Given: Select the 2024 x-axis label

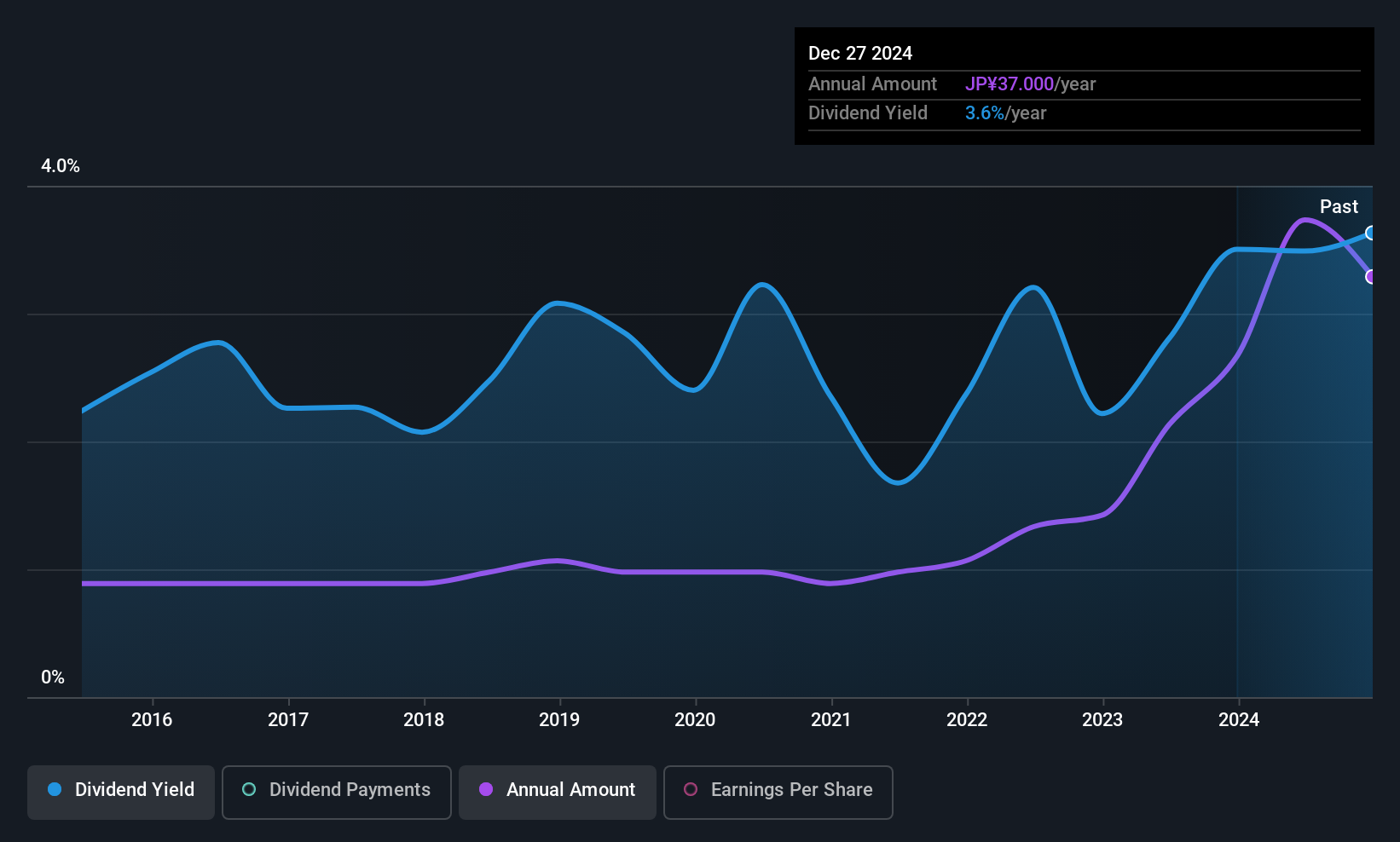Looking at the screenshot, I should point(1239,720).
